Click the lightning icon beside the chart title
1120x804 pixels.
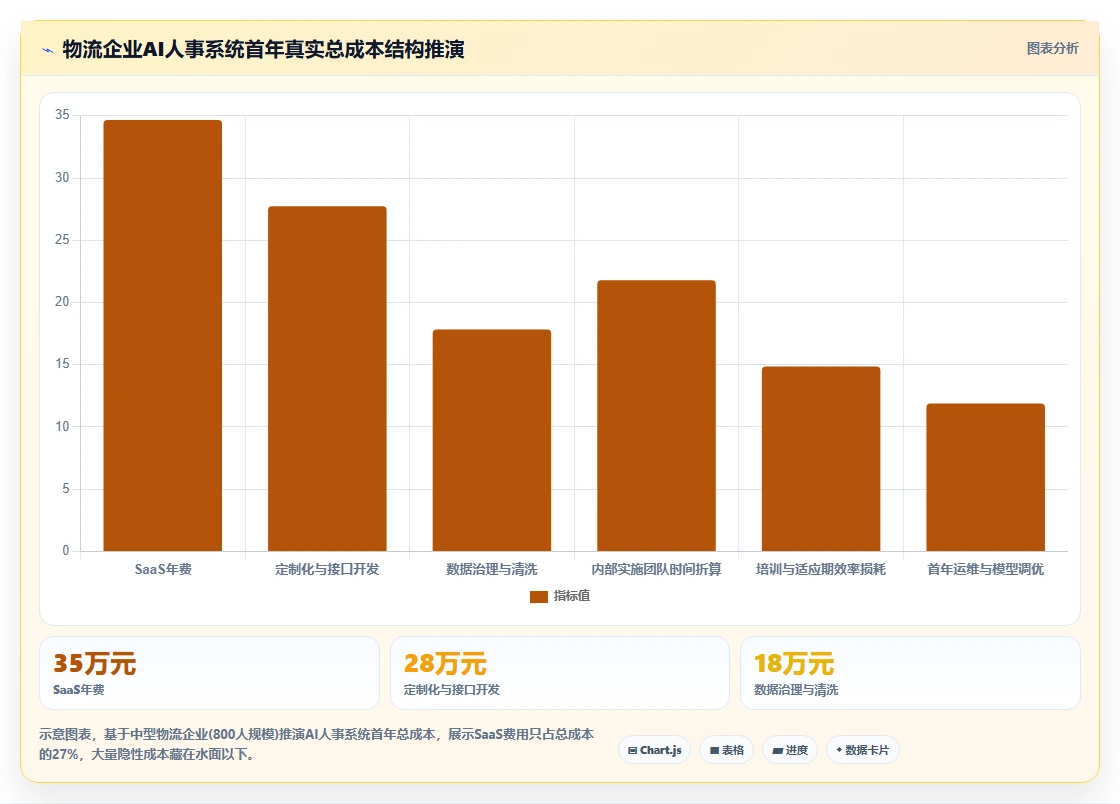point(48,50)
